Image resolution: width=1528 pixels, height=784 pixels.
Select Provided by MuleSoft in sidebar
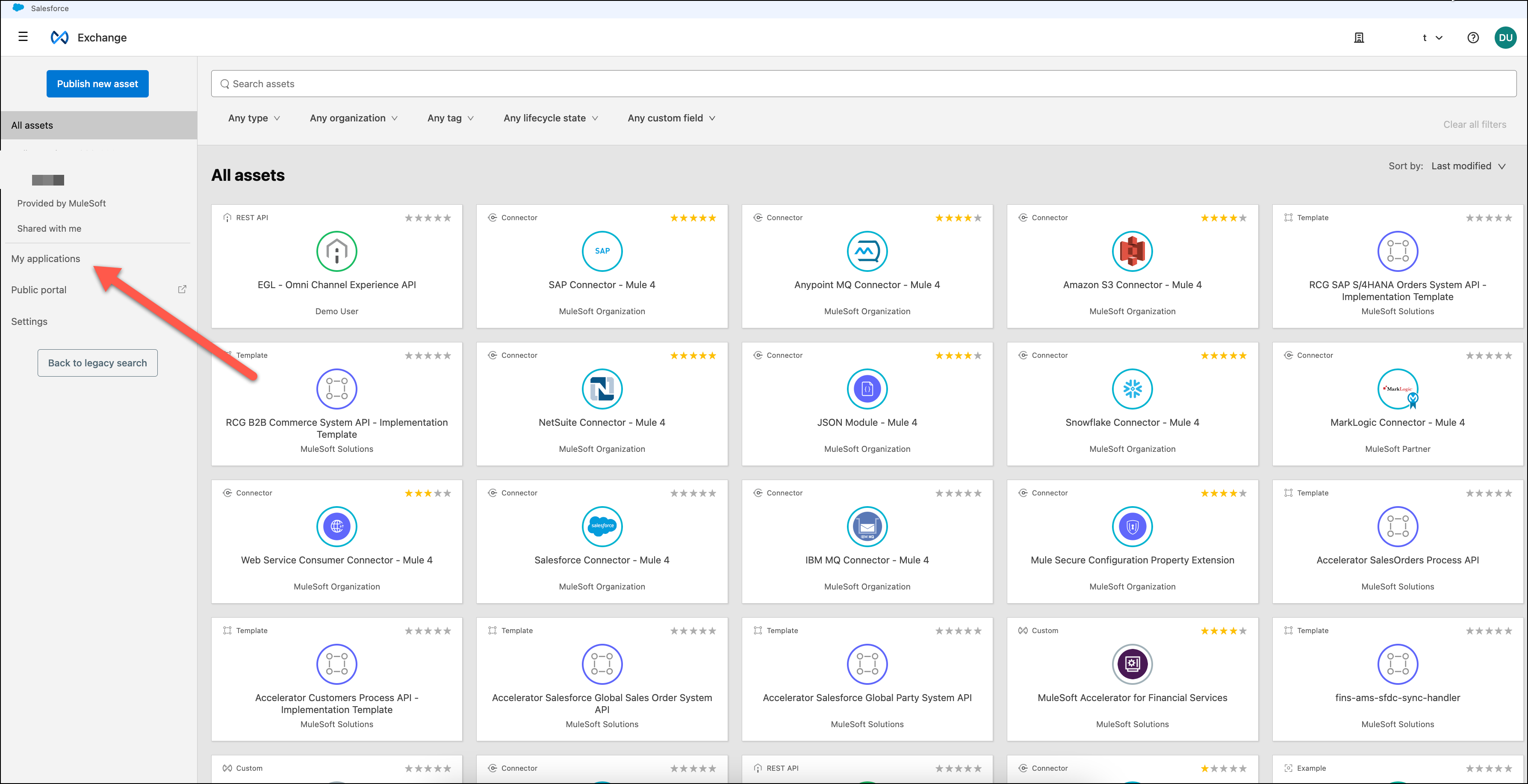pyautogui.click(x=61, y=203)
